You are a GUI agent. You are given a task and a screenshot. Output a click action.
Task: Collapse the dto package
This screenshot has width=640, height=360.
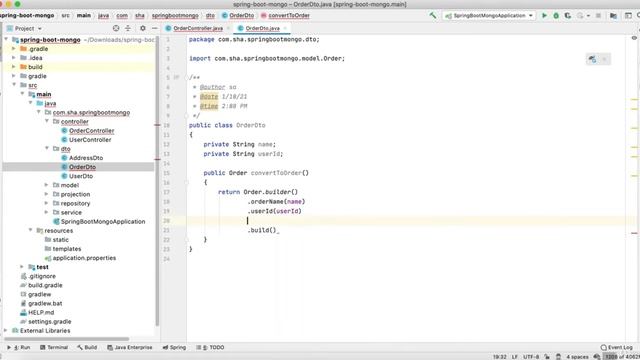47,149
